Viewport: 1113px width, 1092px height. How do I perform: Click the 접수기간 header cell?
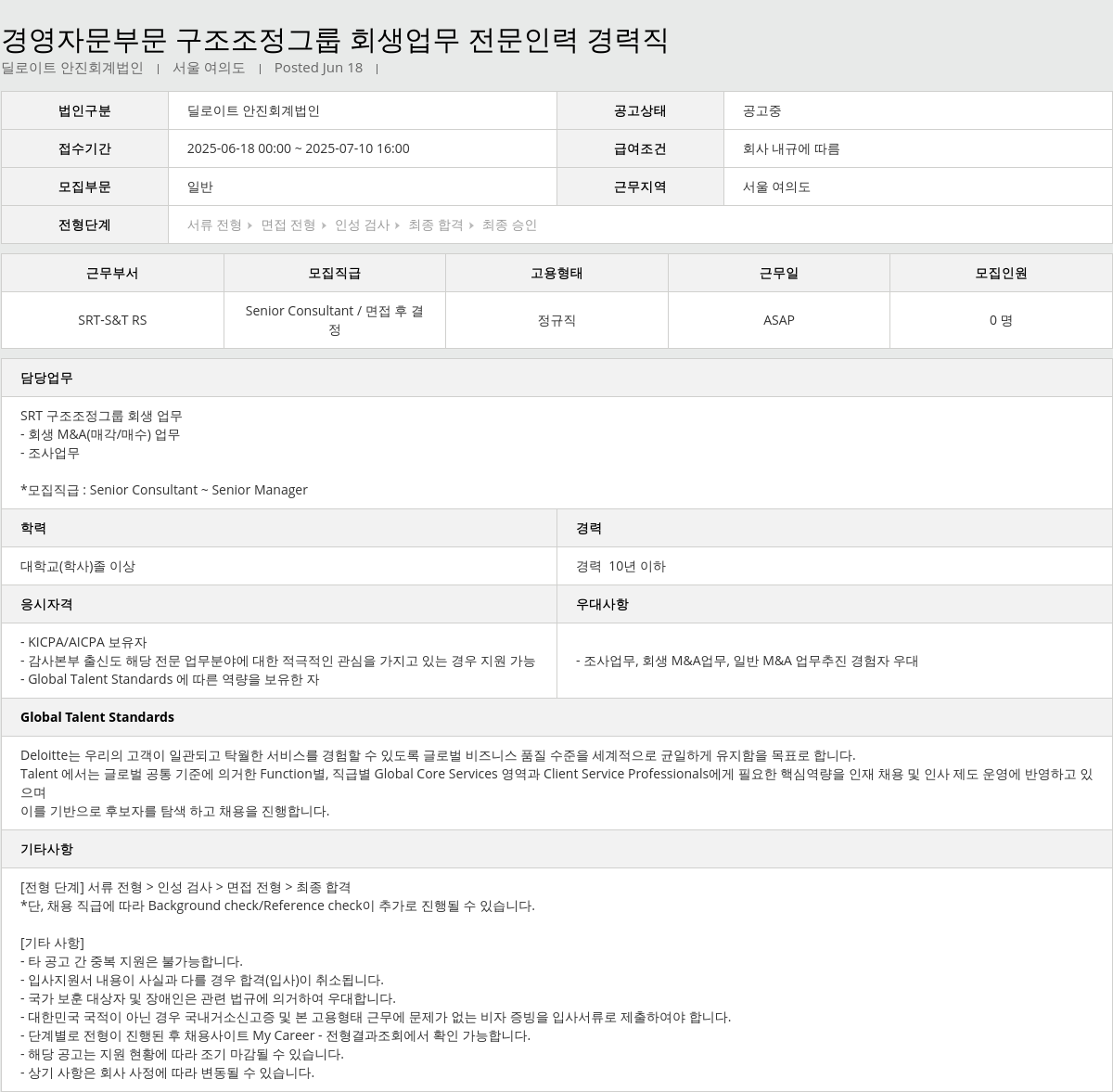(x=84, y=148)
